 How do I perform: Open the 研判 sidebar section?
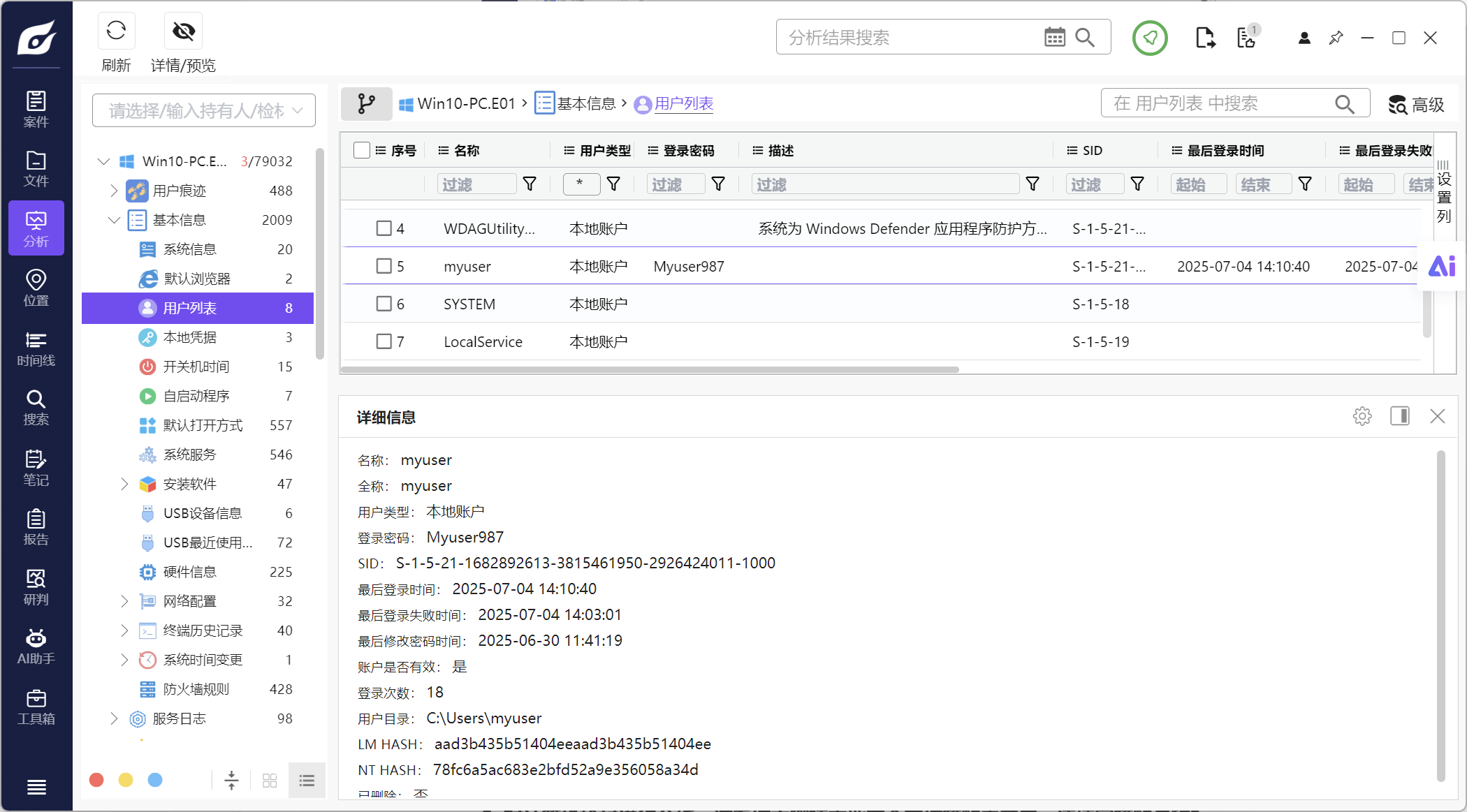coord(36,586)
